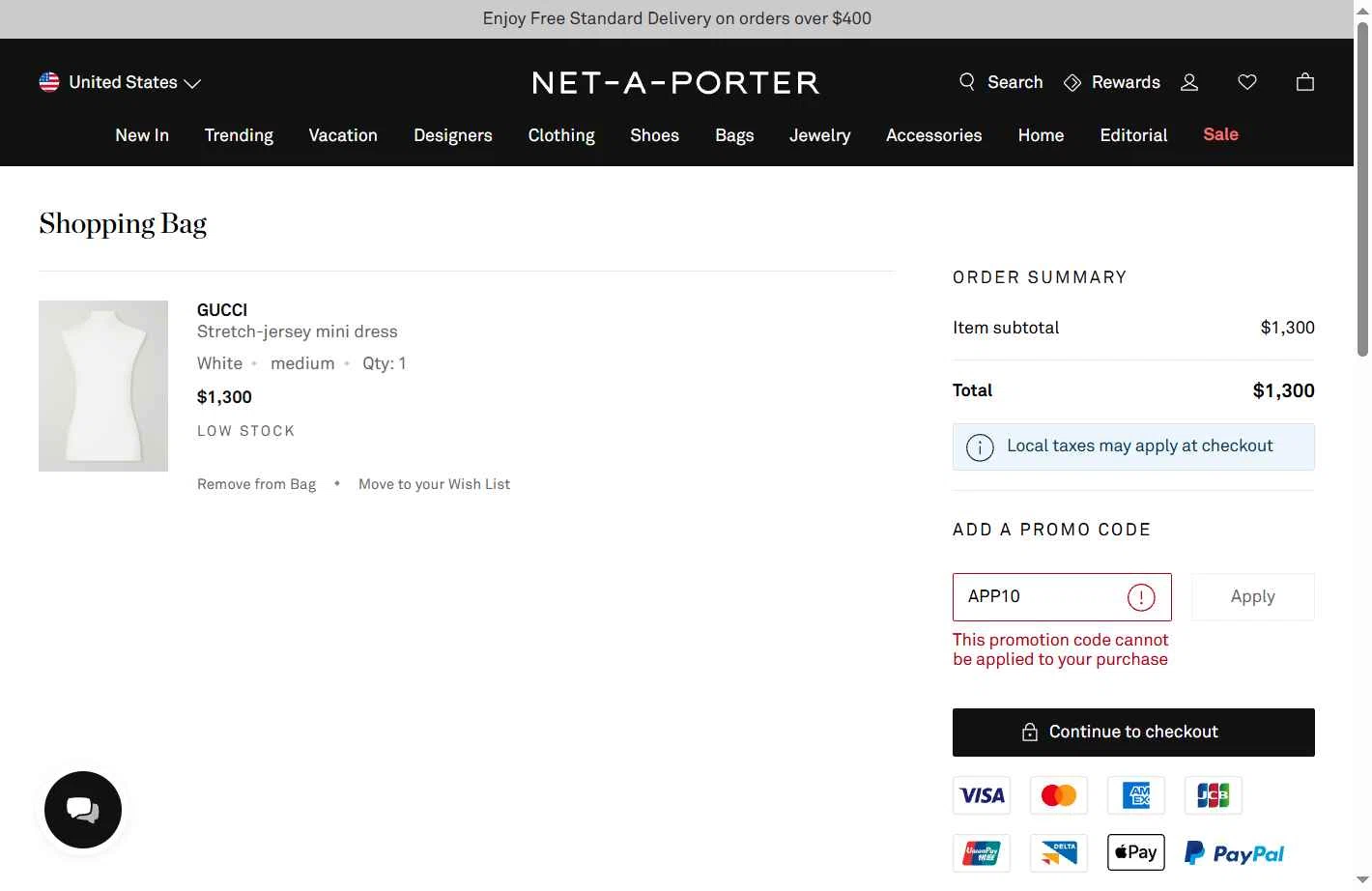1372x891 pixels.
Task: Open the shopping bag icon
Action: pyautogui.click(x=1305, y=82)
